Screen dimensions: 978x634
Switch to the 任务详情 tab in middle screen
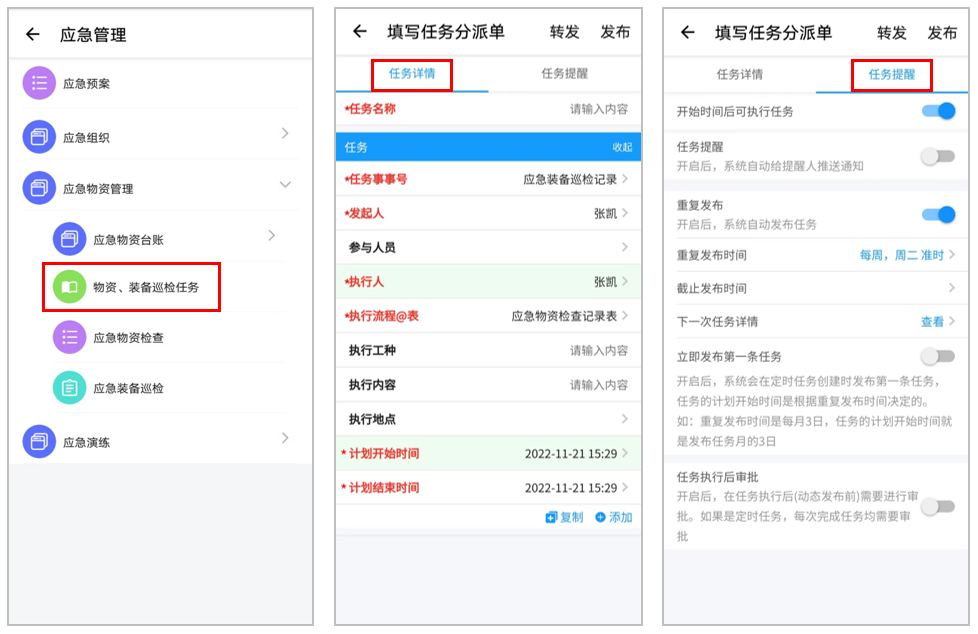click(x=412, y=74)
